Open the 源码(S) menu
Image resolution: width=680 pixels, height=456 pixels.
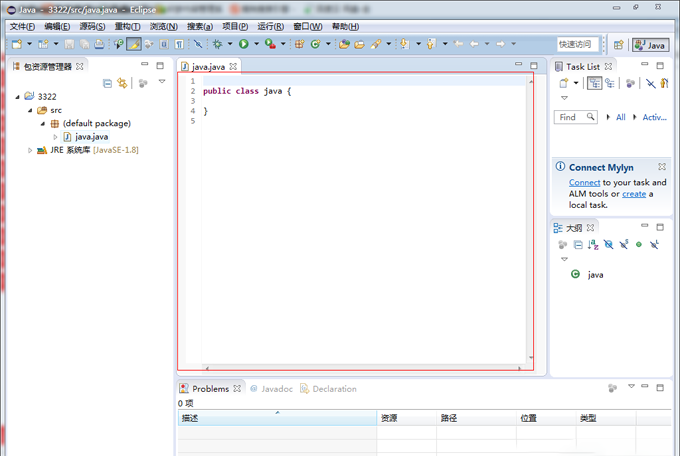tap(92, 27)
